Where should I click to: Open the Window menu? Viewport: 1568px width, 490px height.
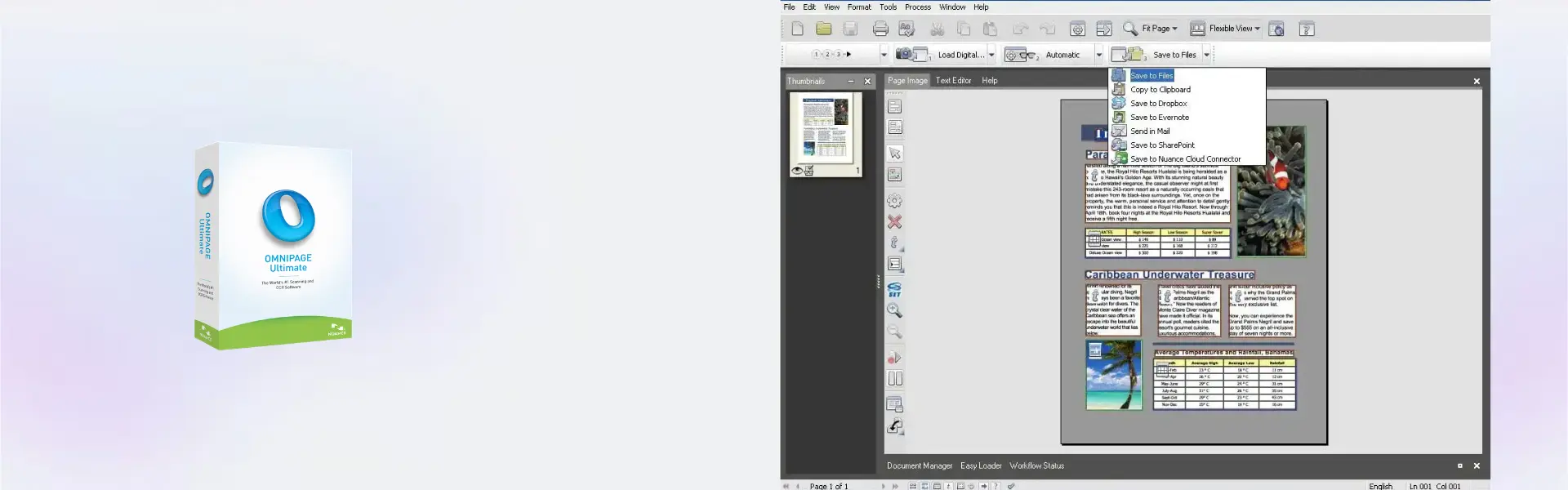click(952, 7)
